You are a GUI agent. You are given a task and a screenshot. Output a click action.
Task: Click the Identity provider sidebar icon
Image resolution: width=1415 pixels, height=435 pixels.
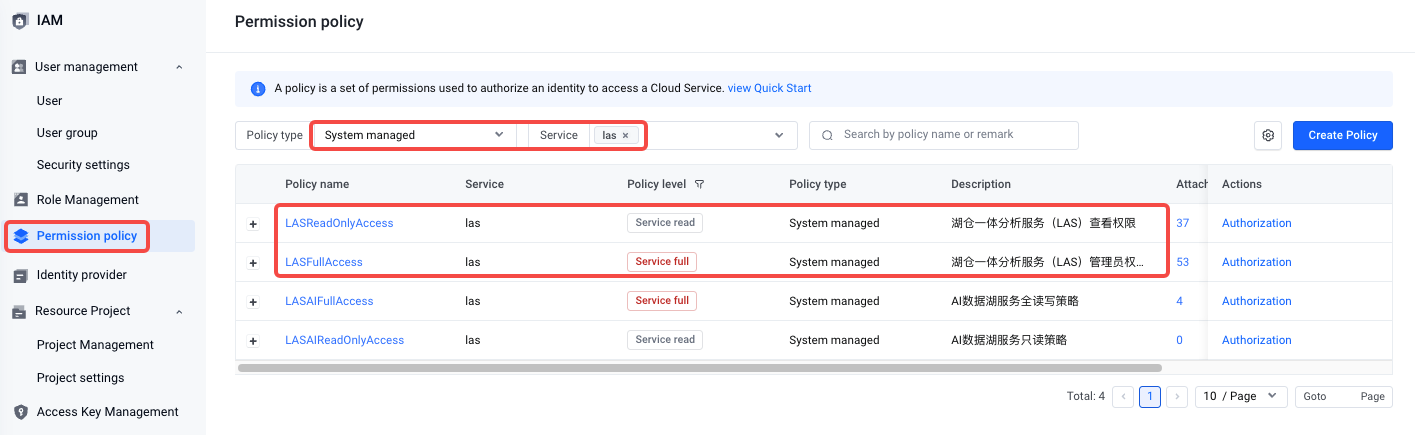[19, 275]
